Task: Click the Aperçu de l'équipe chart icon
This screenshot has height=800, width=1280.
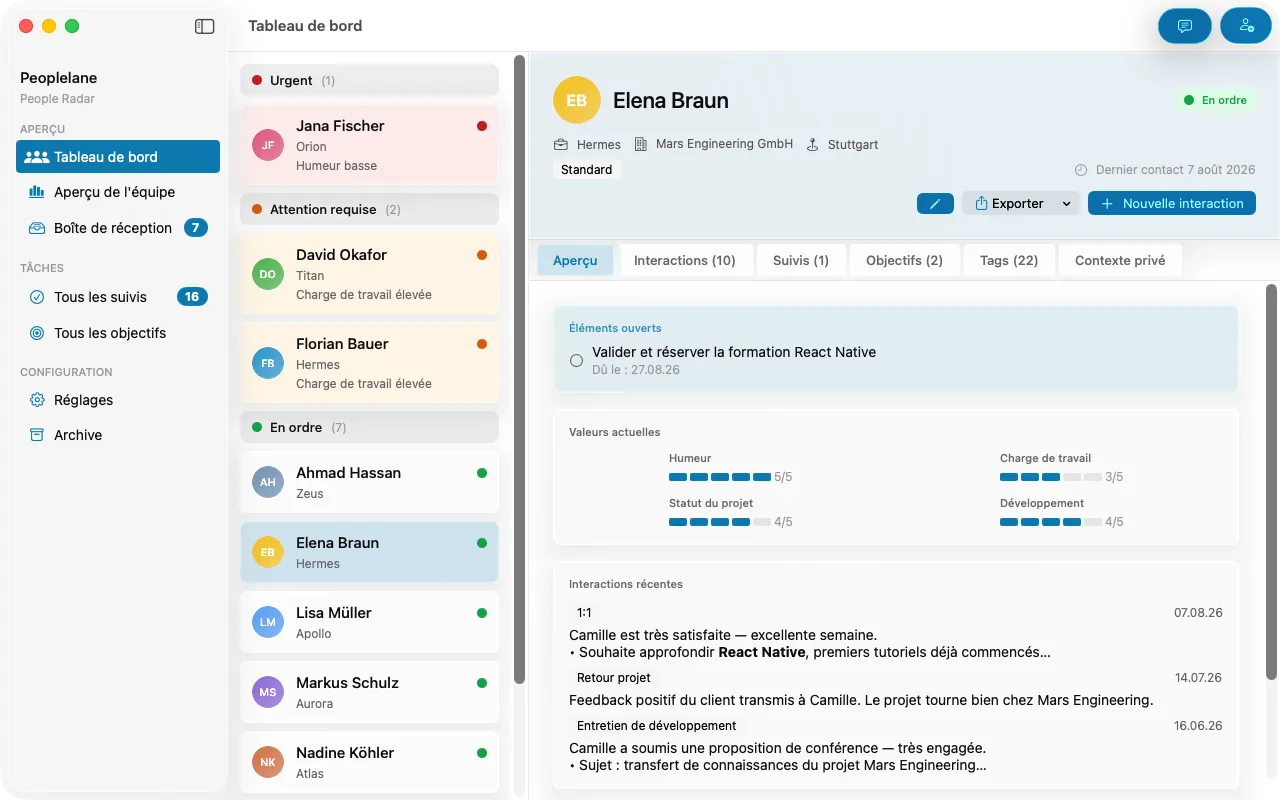Action: (37, 192)
